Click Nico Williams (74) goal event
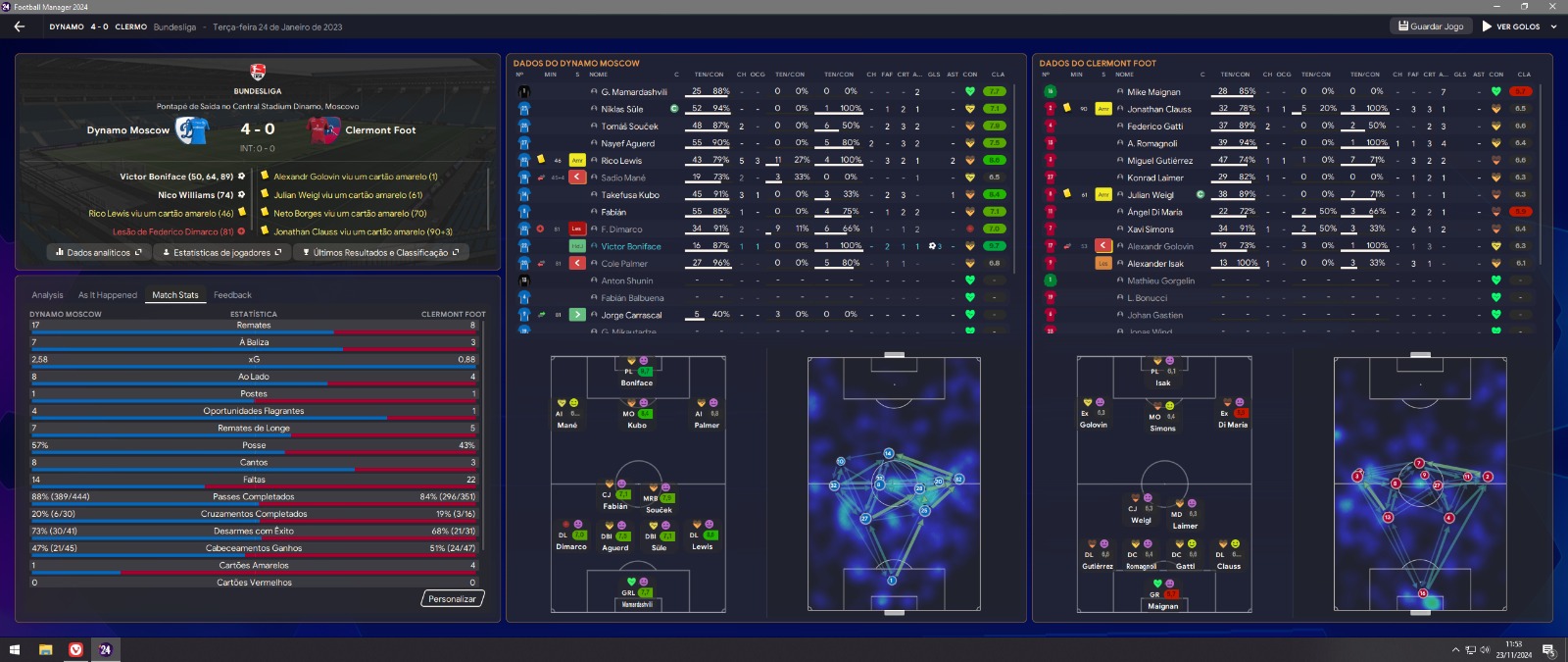The height and width of the screenshot is (662, 1568). point(202,195)
